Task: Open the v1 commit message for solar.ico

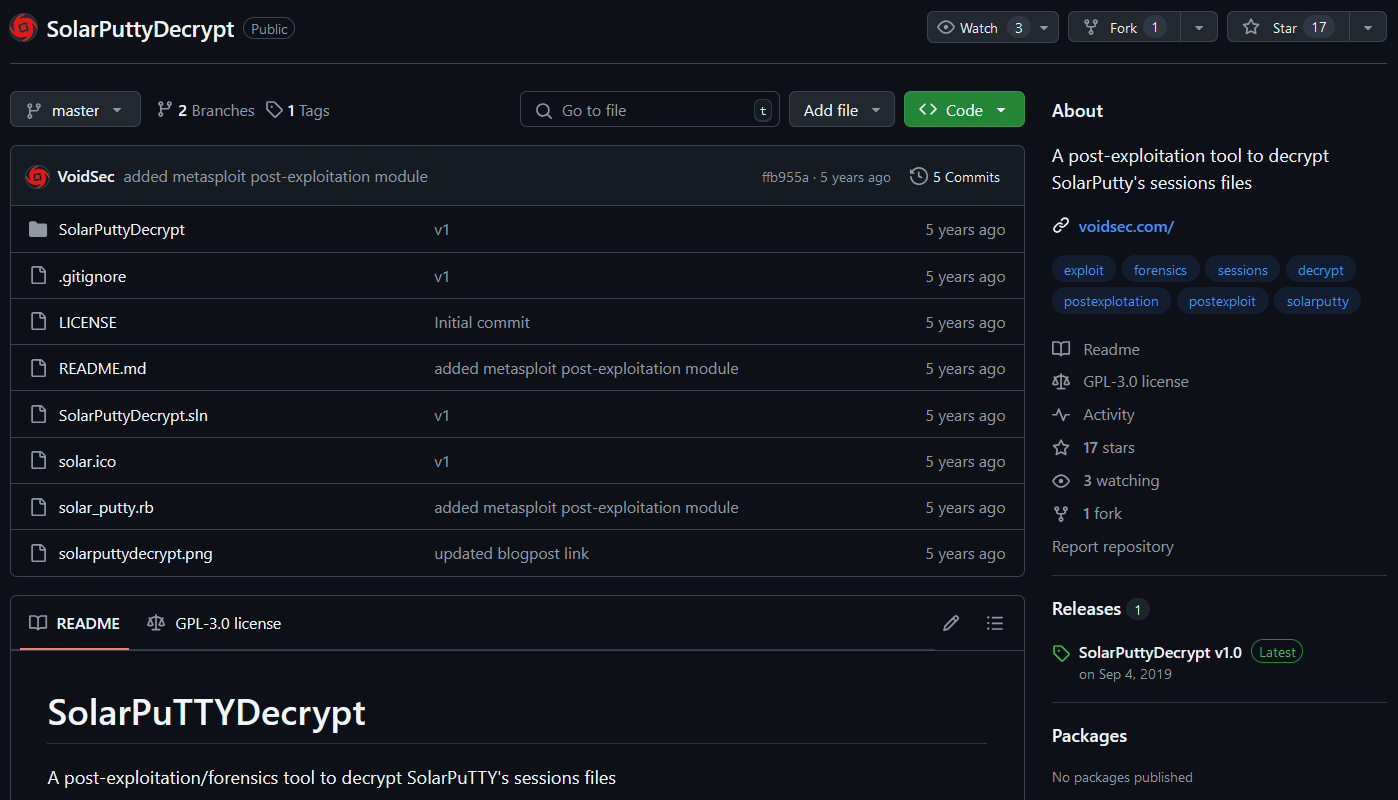Action: point(442,461)
